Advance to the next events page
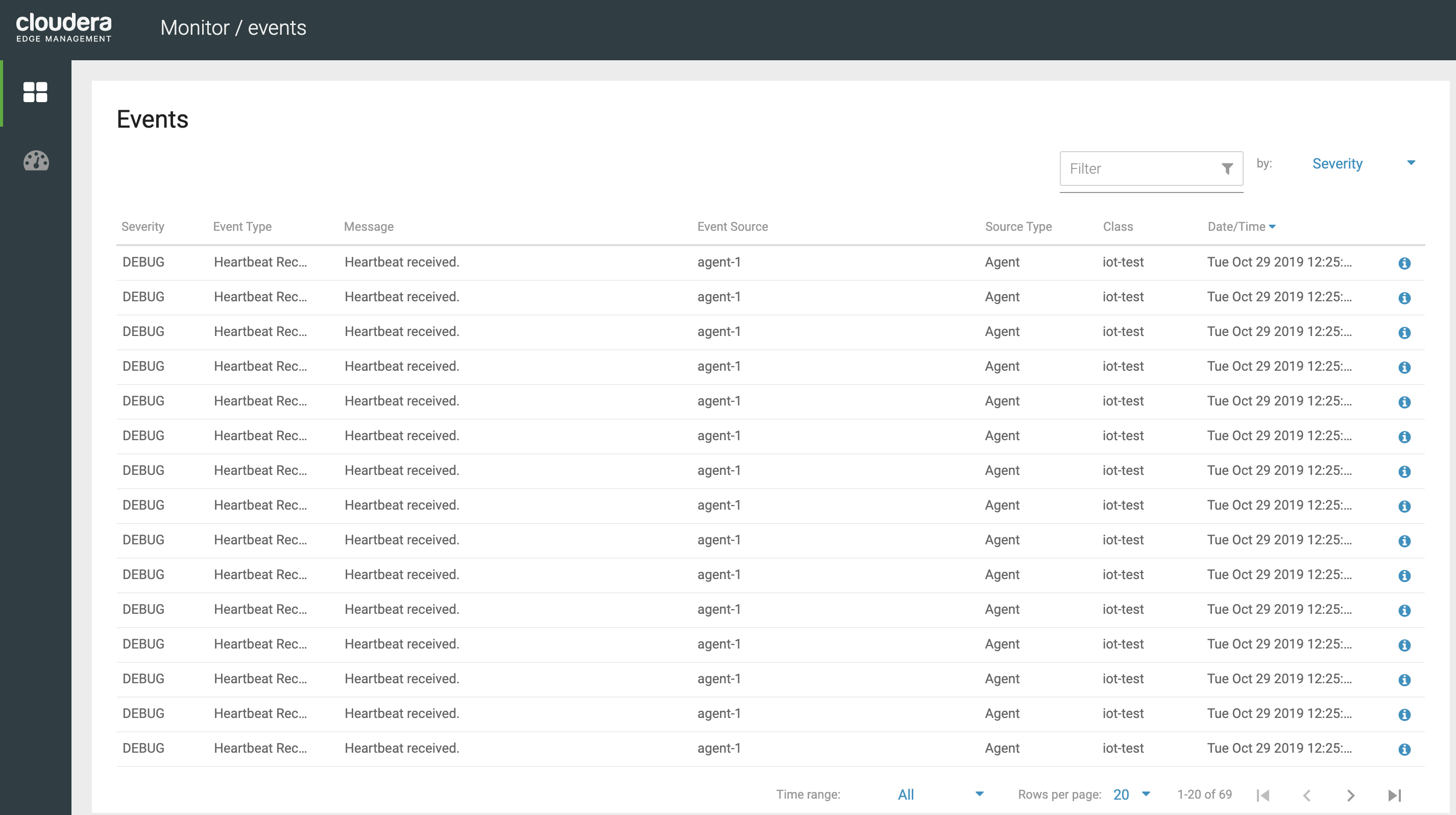 tap(1350, 795)
